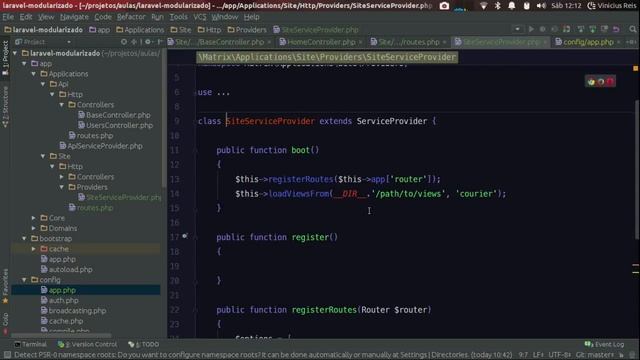The height and width of the screenshot is (360, 640).
Task: Toggle the Event Log tool window
Action: (604, 344)
